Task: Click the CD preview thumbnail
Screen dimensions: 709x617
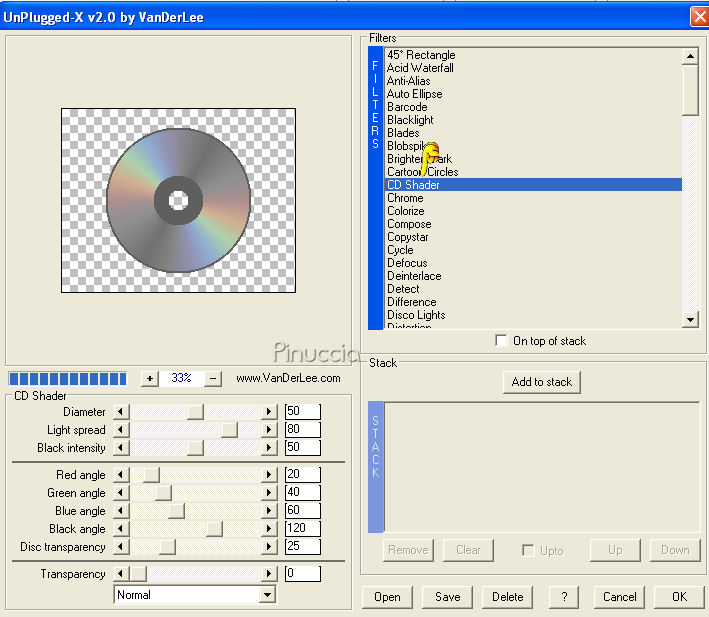Action: click(x=179, y=200)
